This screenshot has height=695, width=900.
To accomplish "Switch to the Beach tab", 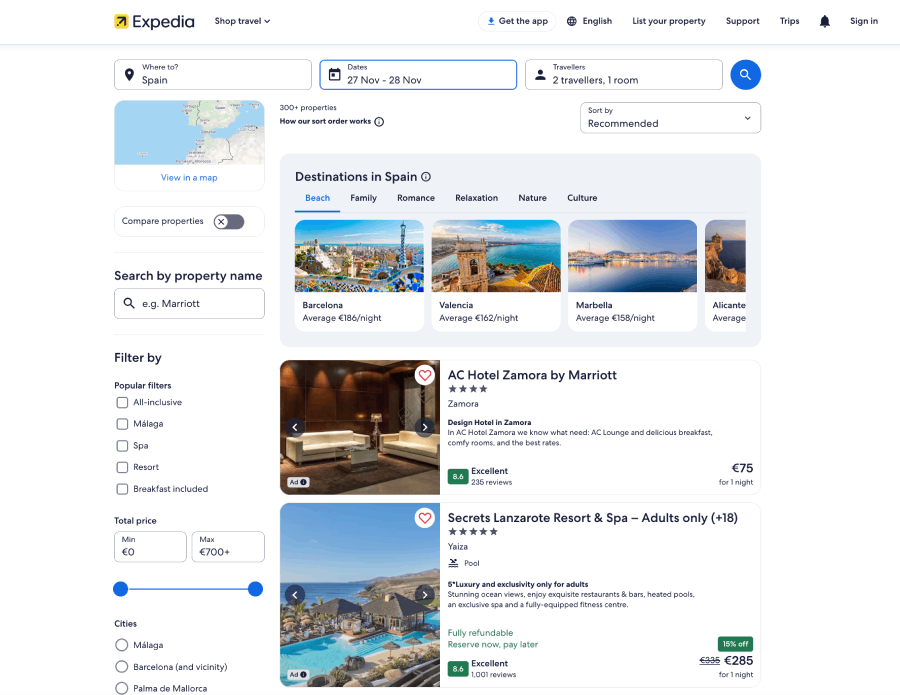I will click(317, 198).
